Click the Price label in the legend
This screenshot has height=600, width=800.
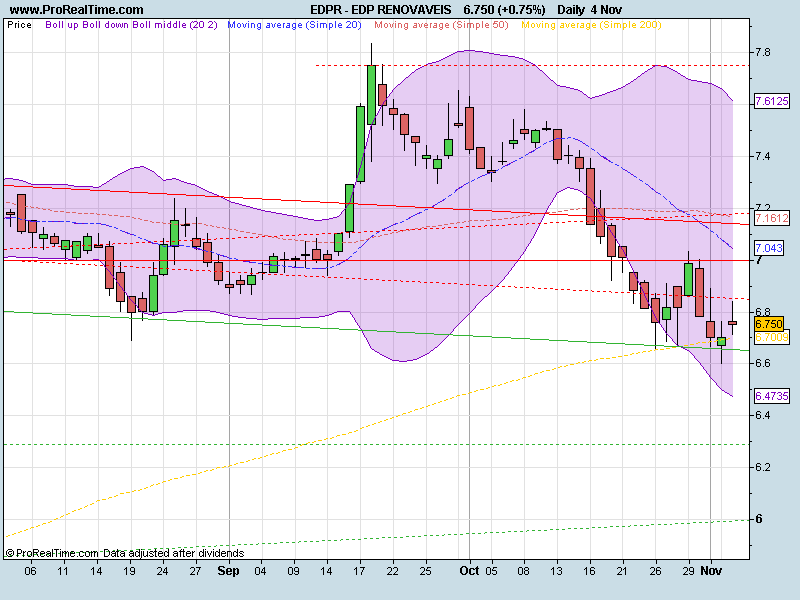click(x=19, y=25)
